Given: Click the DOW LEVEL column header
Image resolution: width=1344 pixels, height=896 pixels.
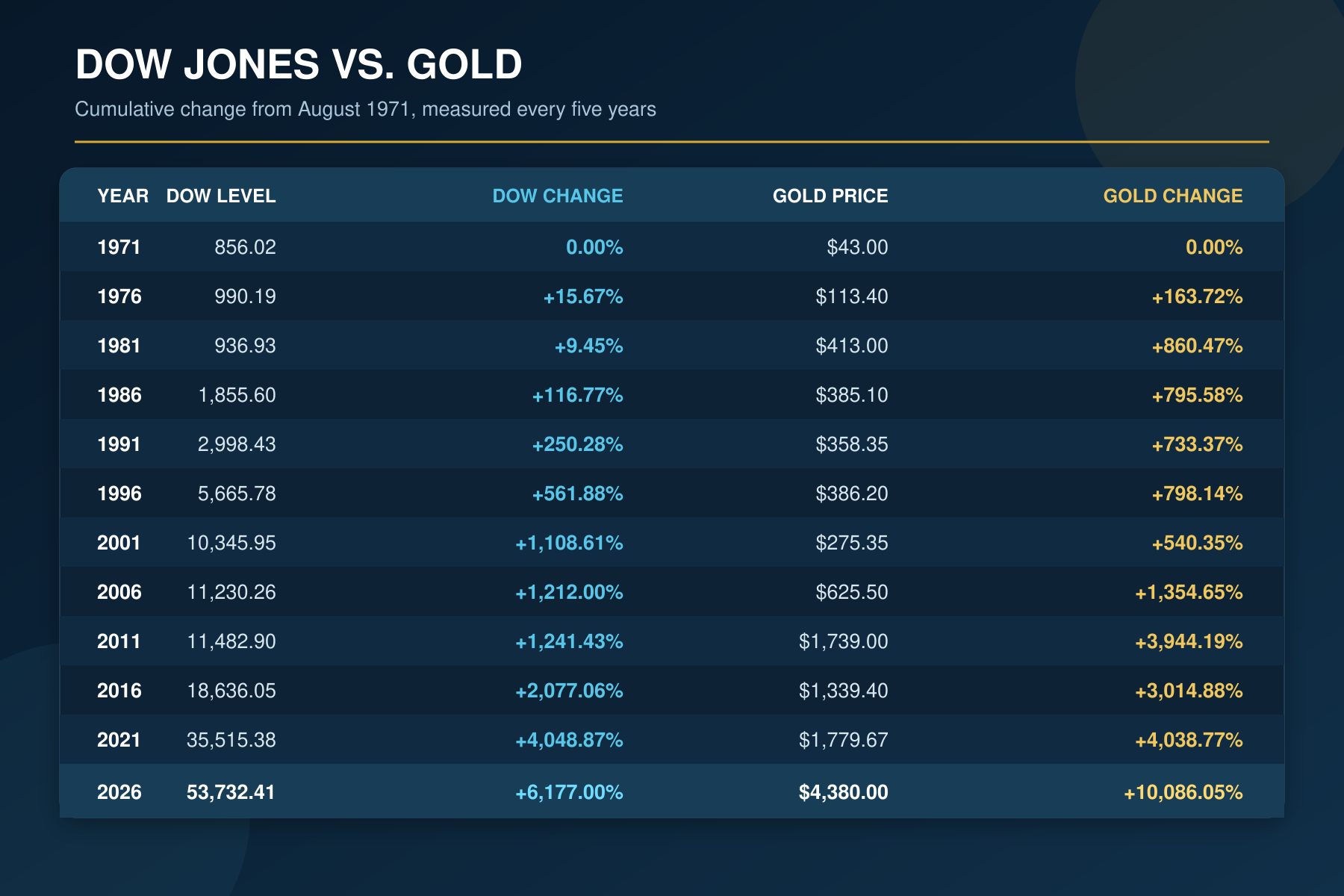Looking at the screenshot, I should click(221, 196).
